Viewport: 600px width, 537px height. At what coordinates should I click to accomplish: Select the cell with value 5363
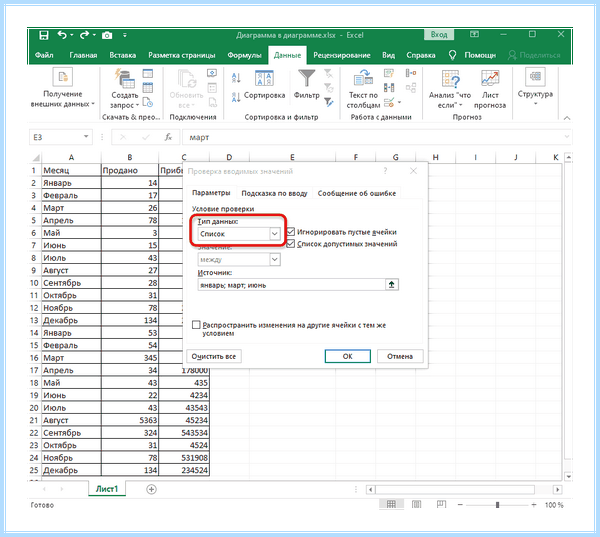130,420
